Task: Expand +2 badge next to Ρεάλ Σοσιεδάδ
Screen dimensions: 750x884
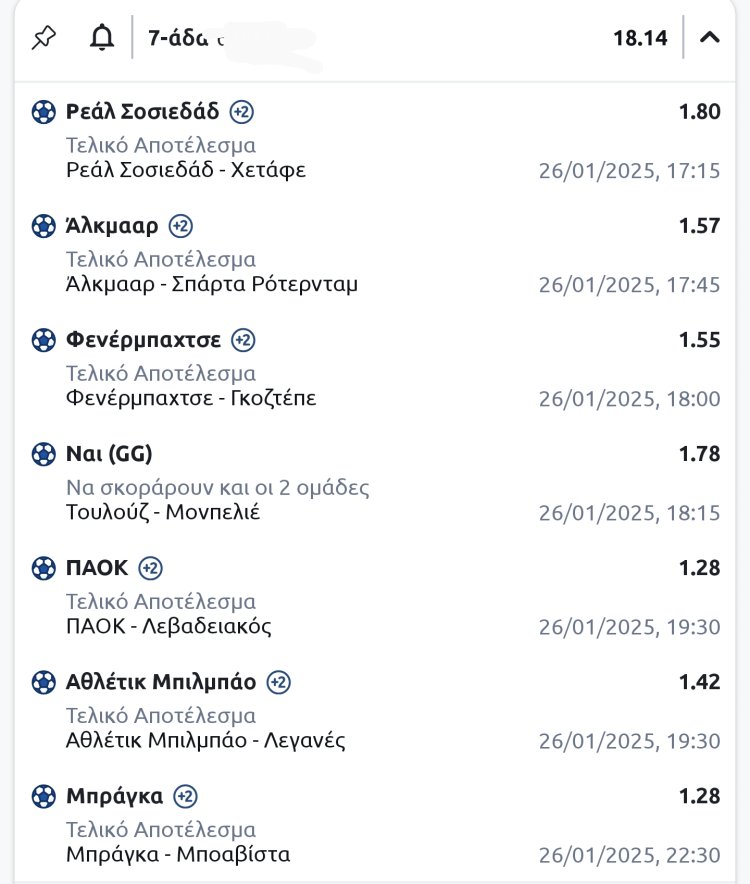Action: click(241, 112)
